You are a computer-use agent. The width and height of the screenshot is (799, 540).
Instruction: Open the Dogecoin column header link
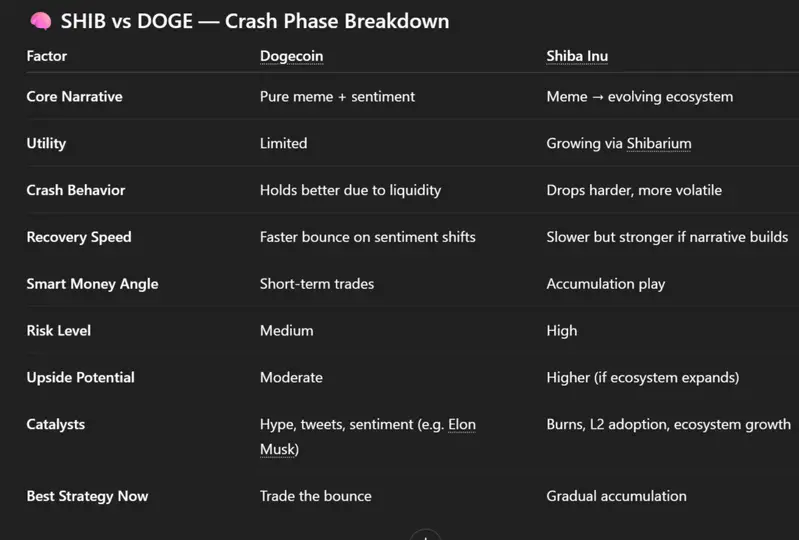click(x=291, y=56)
